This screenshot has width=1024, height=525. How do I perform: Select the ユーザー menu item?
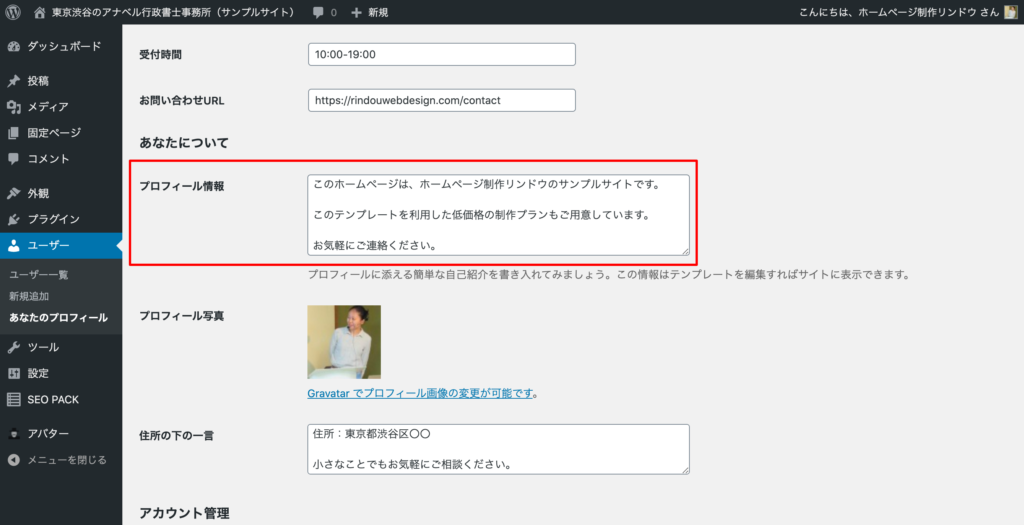[61, 246]
